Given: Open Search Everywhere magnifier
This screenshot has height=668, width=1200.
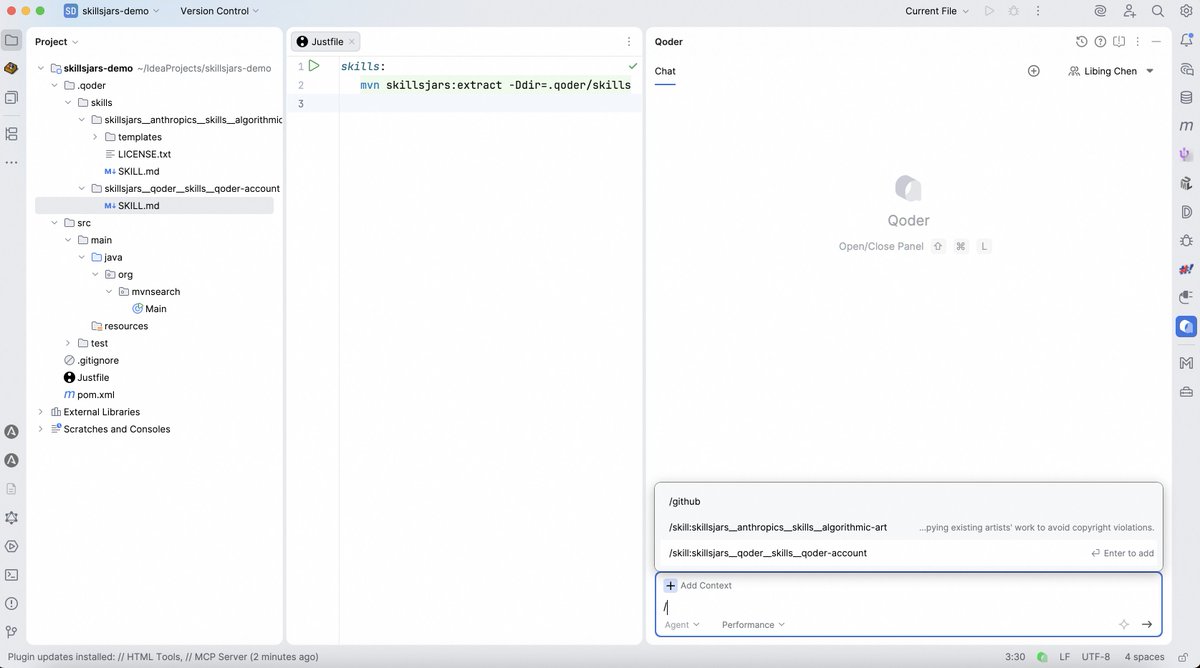Looking at the screenshot, I should point(1158,11).
